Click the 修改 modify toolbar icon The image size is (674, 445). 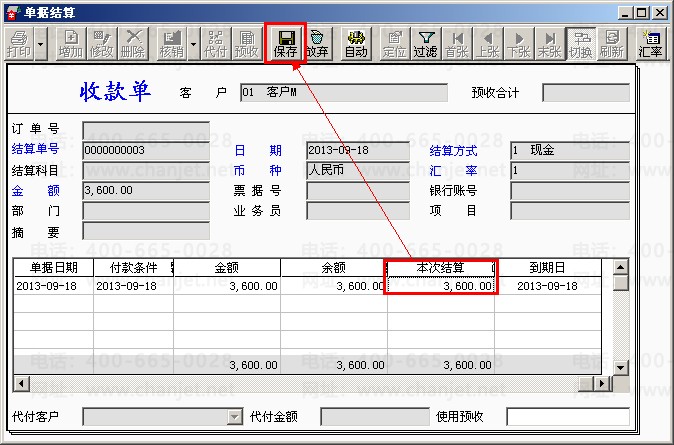pos(101,44)
